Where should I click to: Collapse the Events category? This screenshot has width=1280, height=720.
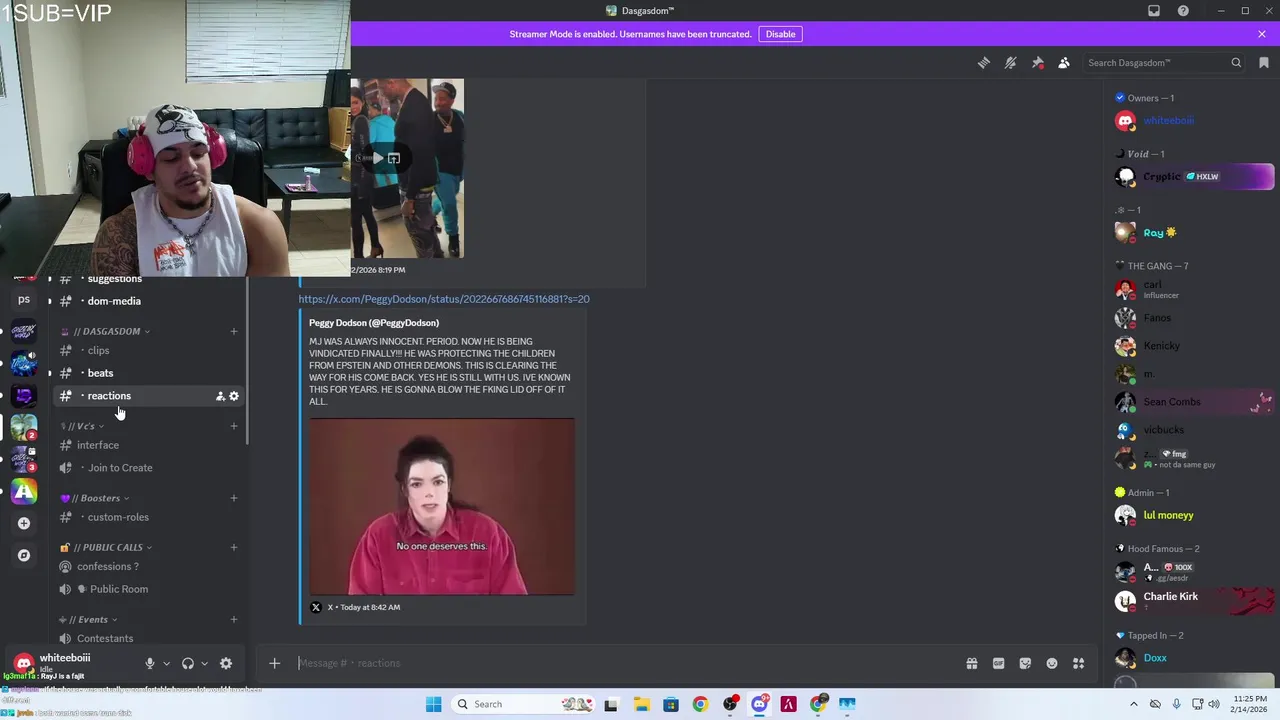click(88, 619)
